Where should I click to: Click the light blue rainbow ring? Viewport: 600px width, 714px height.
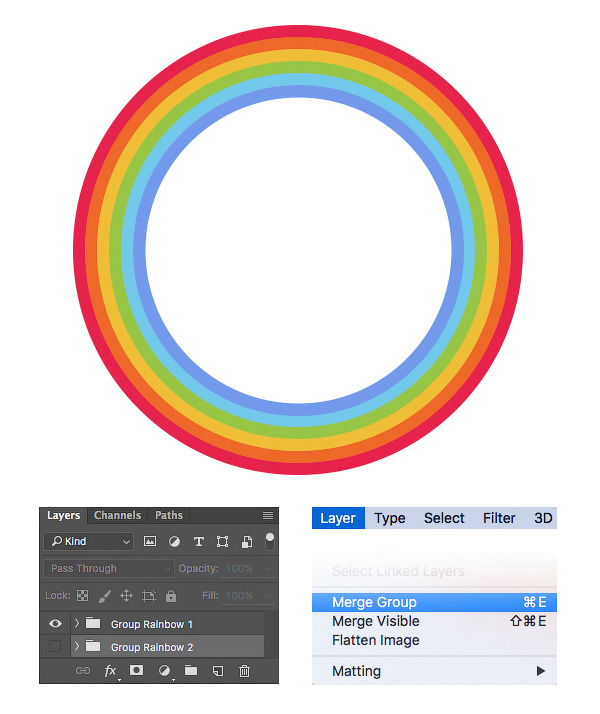pos(298,79)
